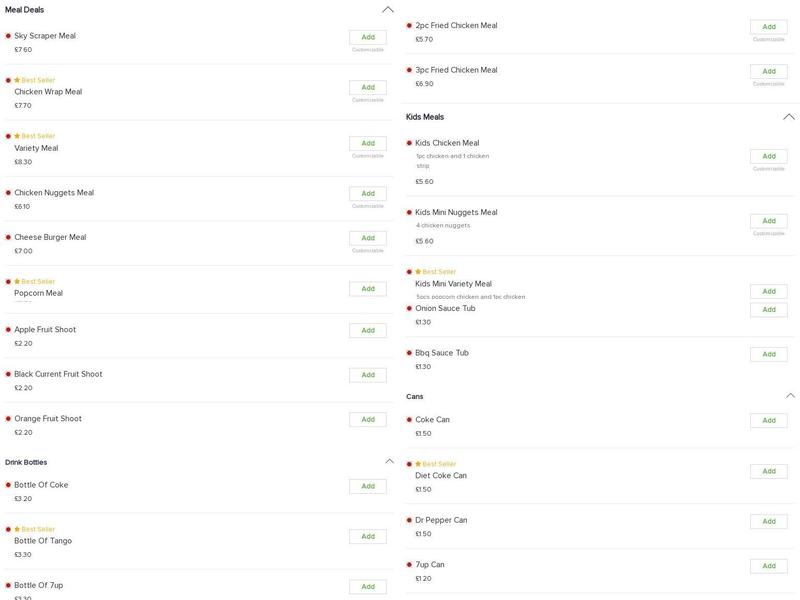Open the Kids Mini Nuggets Meal item
800x600 pixels.
(x=456, y=212)
